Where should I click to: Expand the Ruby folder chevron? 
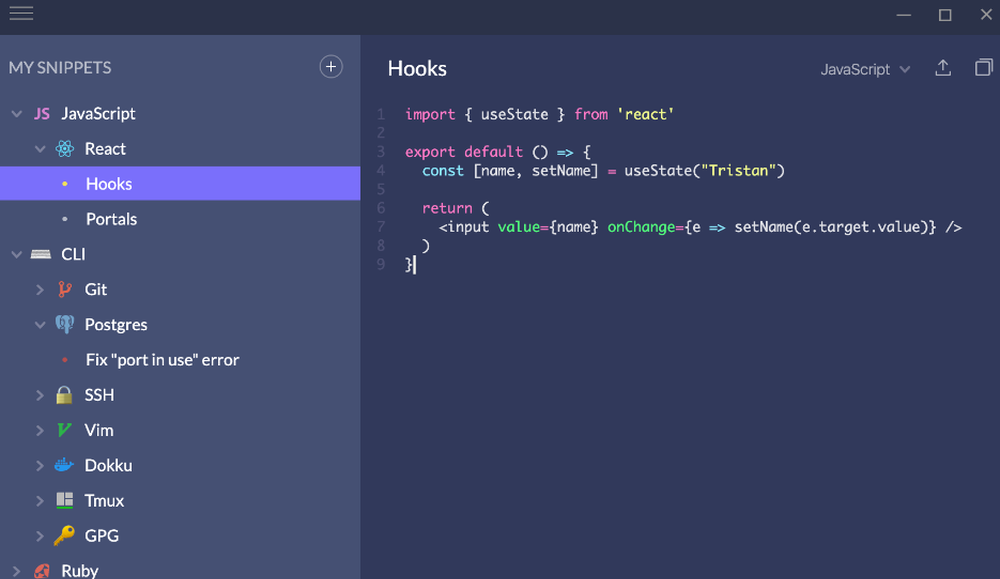coord(17,571)
